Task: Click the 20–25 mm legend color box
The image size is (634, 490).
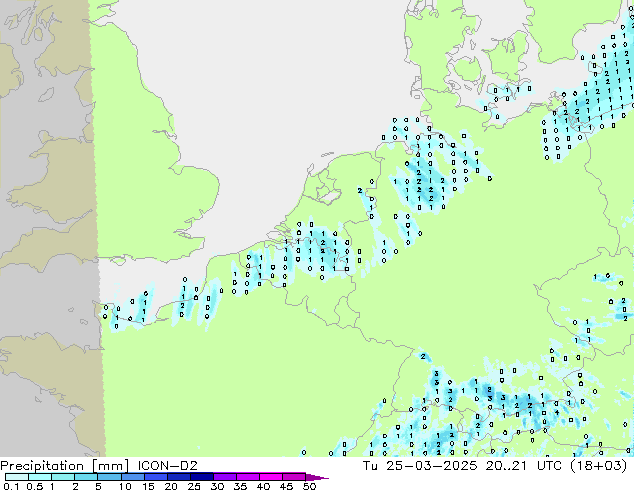Action: click(179, 477)
